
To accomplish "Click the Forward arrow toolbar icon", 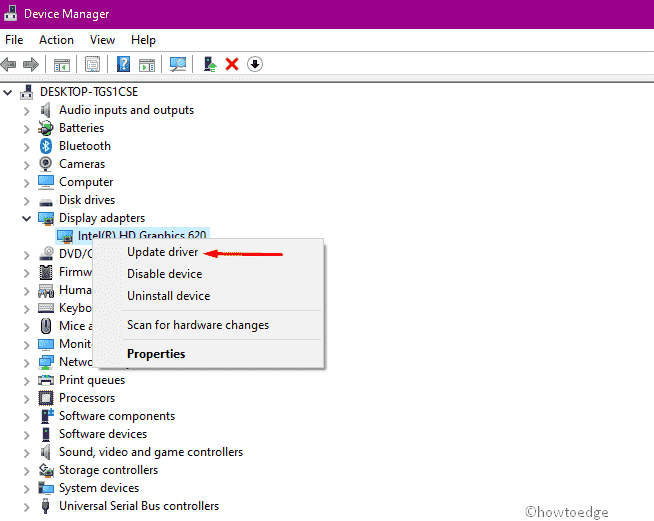I will (31, 65).
